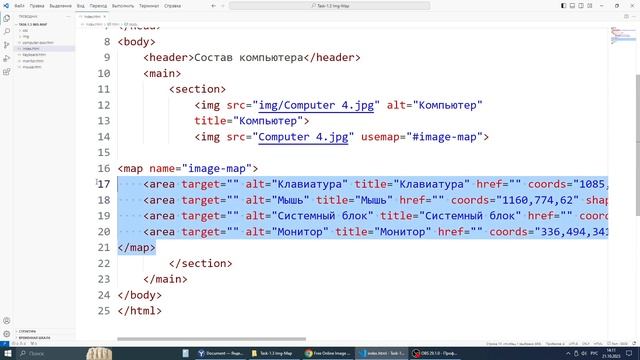Click the command center search box
This screenshot has height=360, width=640.
329,6
